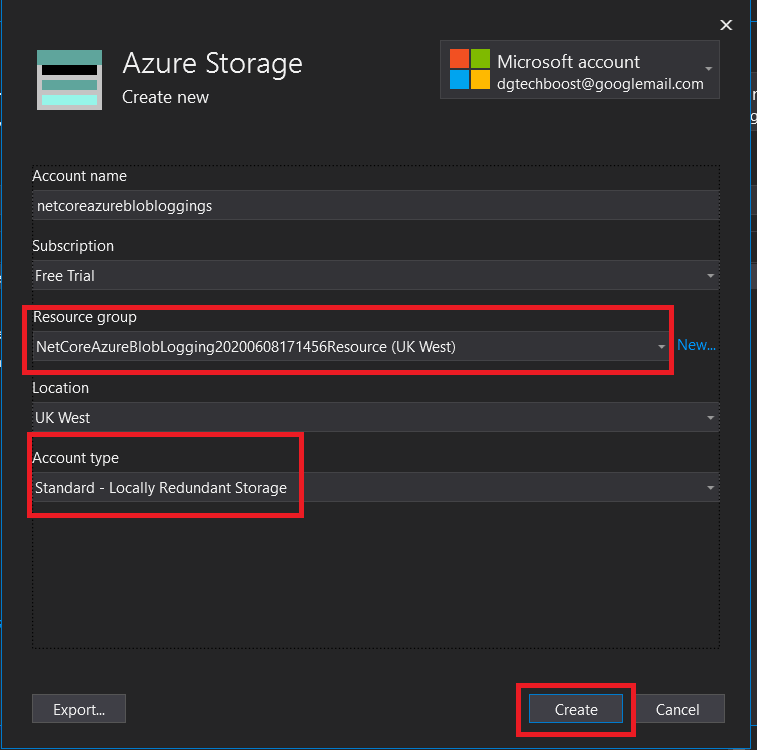Click the New... resource group link
The image size is (757, 750).
point(696,345)
